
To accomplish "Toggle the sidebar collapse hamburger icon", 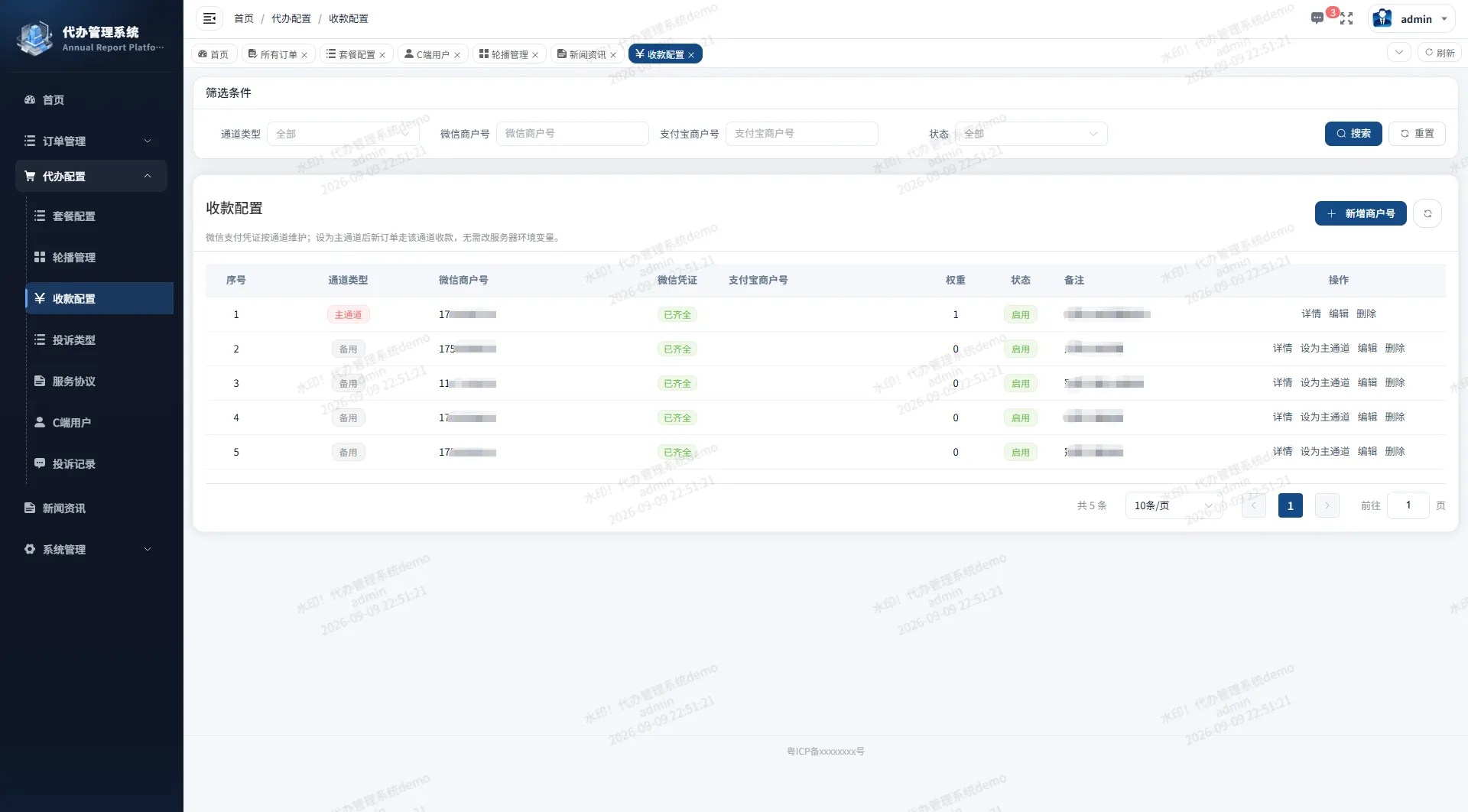I will click(209, 18).
